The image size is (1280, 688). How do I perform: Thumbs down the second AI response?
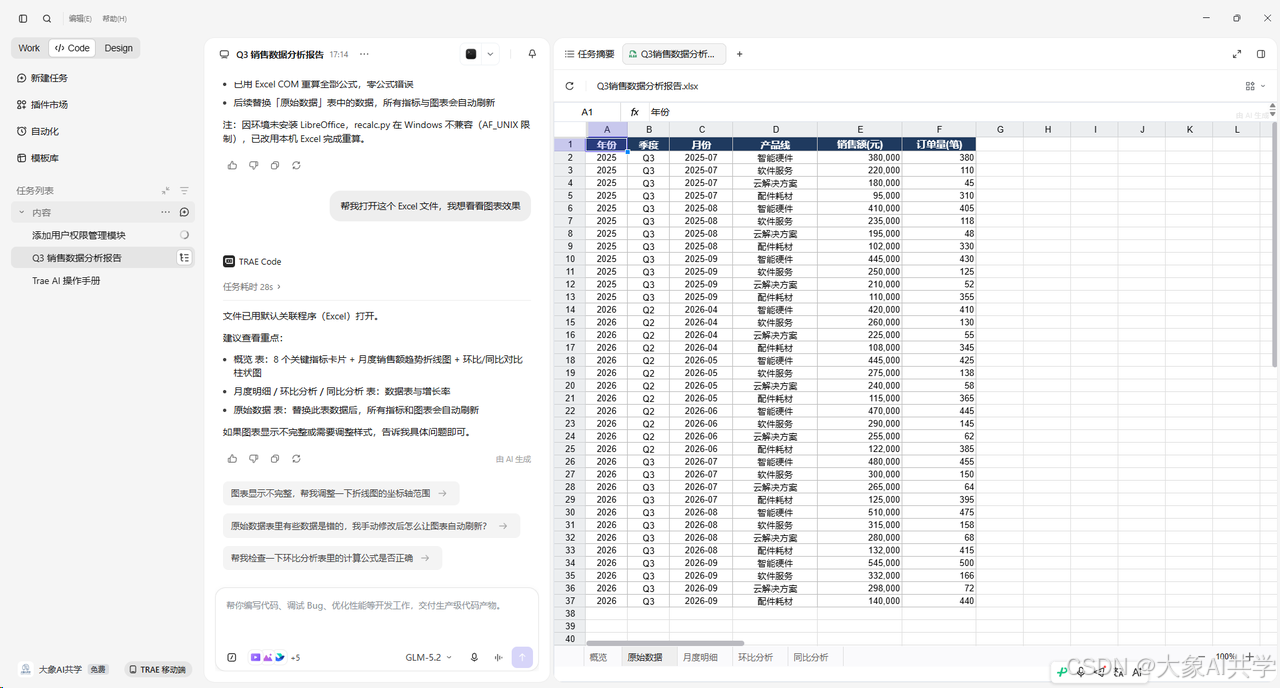click(254, 459)
